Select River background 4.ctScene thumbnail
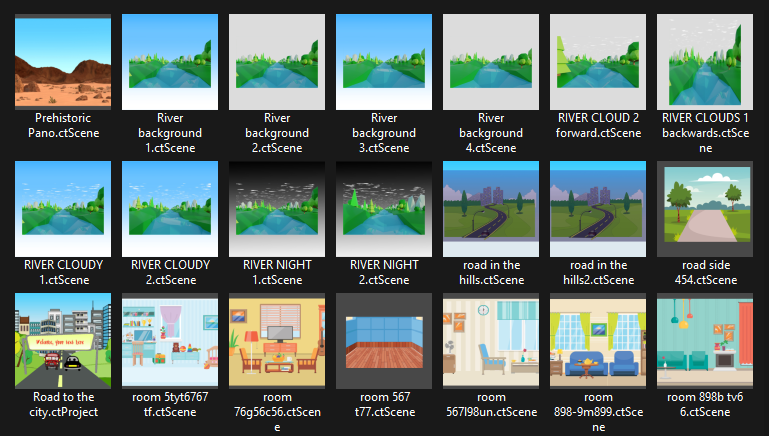 tap(491, 62)
